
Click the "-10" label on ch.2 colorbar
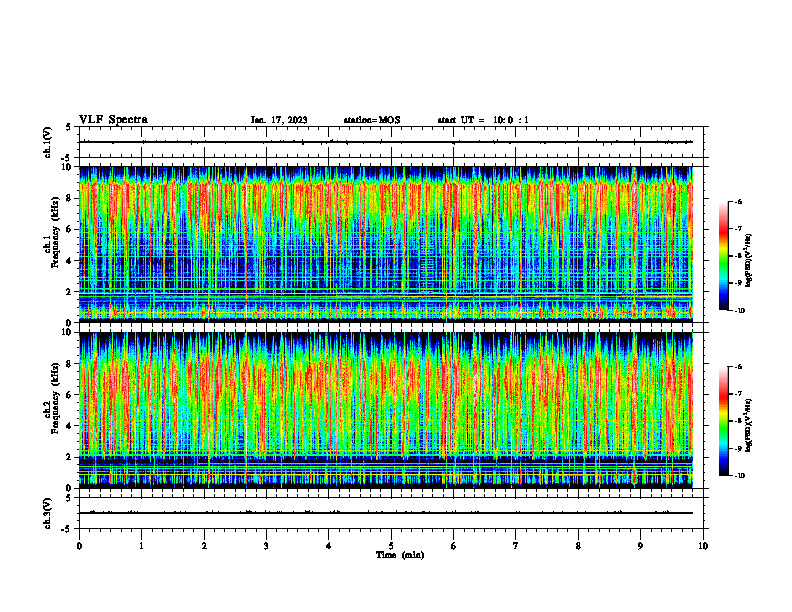[739, 476]
